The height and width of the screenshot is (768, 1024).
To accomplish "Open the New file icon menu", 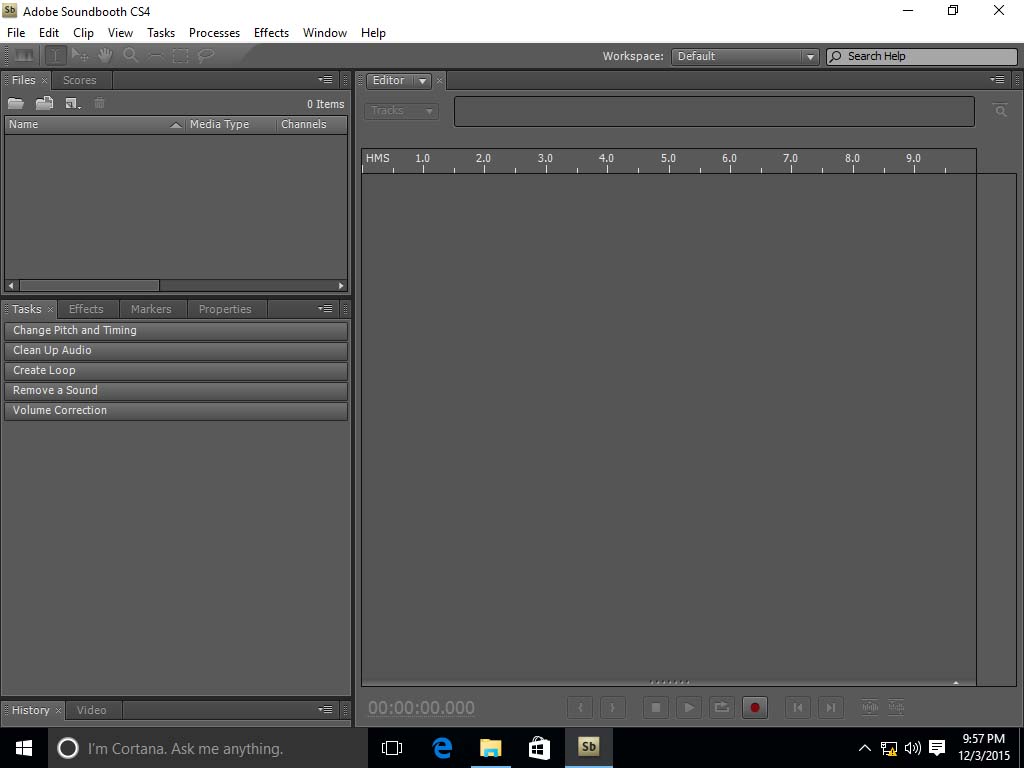I will pyautogui.click(x=72, y=103).
